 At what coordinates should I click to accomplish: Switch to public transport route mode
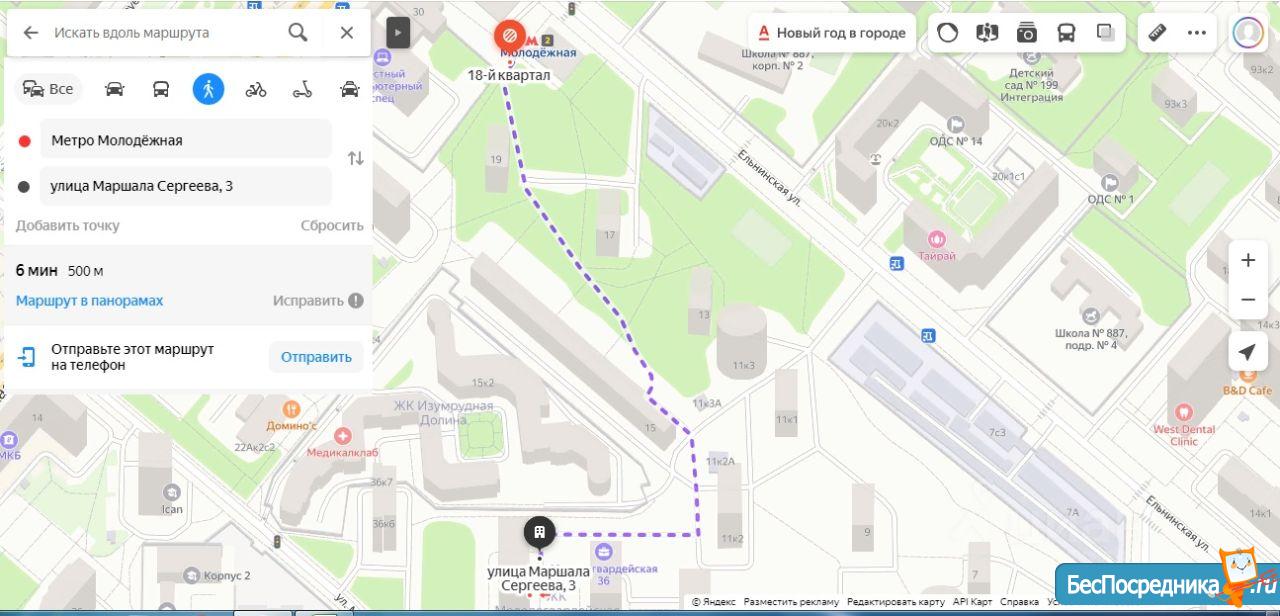pyautogui.click(x=161, y=89)
